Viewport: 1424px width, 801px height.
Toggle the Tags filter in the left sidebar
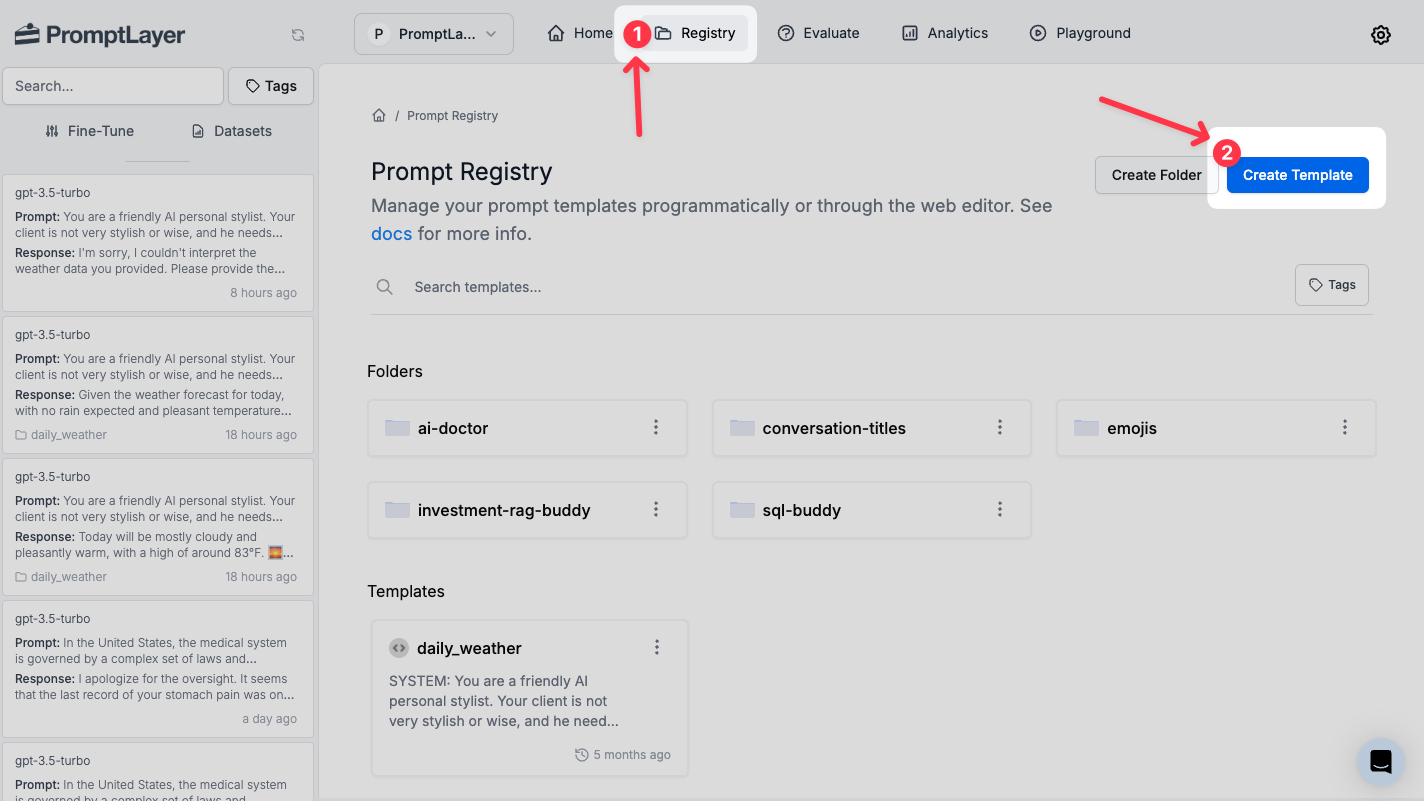[270, 86]
